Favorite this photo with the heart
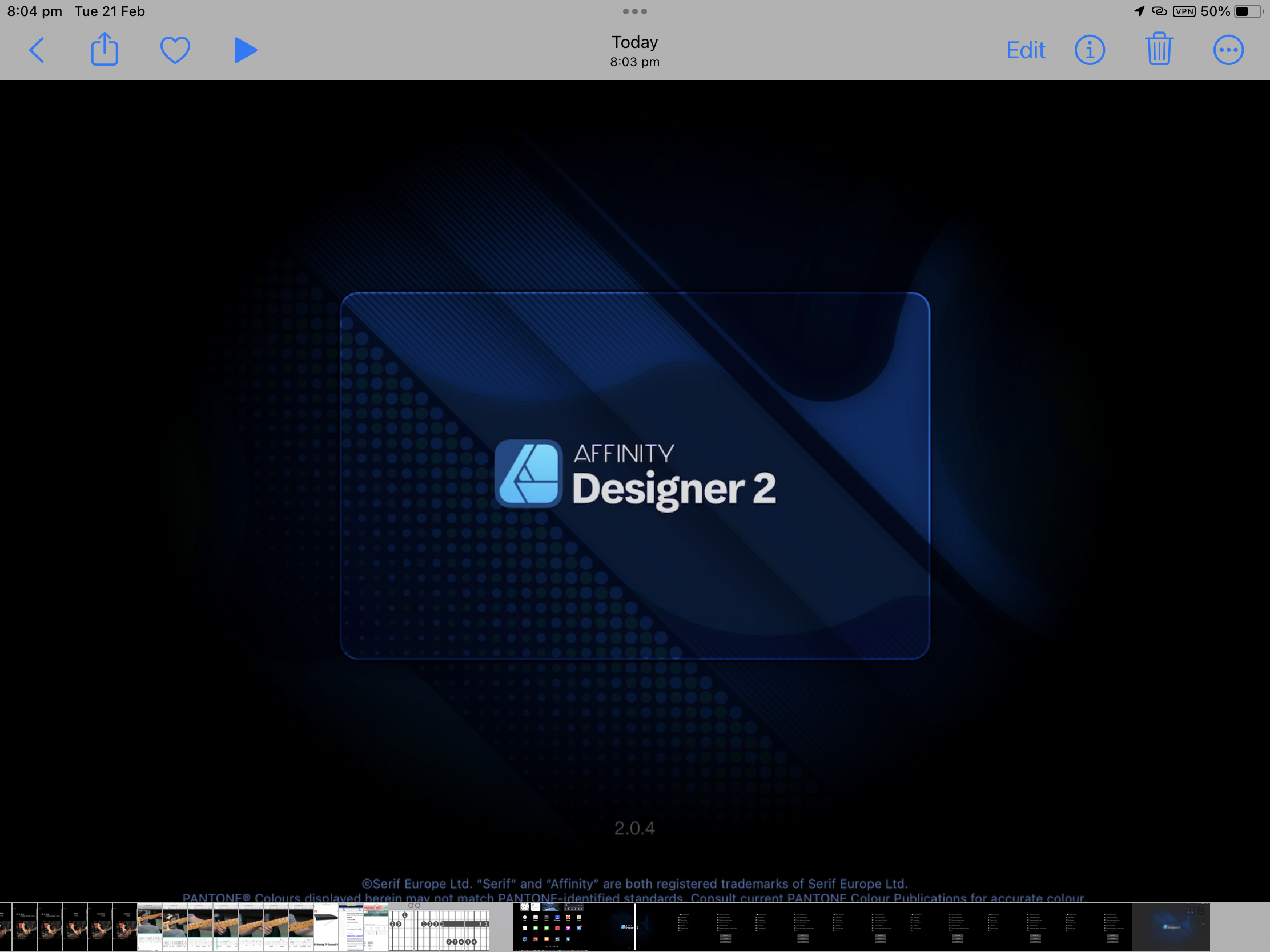 (x=175, y=50)
